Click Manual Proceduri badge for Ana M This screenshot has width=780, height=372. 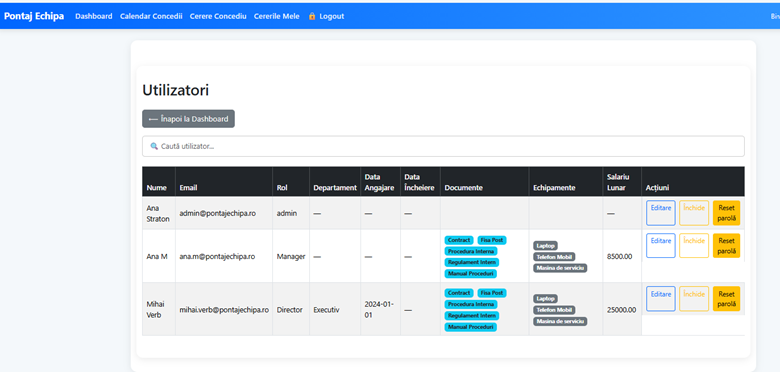(x=471, y=274)
